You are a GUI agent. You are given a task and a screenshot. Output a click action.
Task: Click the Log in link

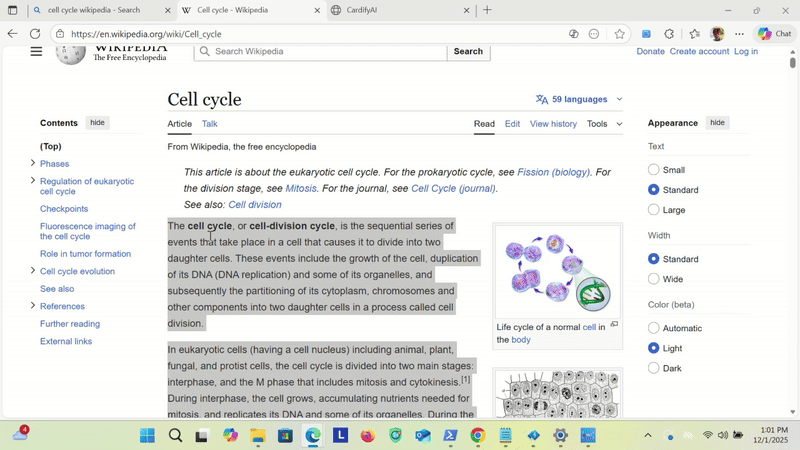tap(746, 51)
